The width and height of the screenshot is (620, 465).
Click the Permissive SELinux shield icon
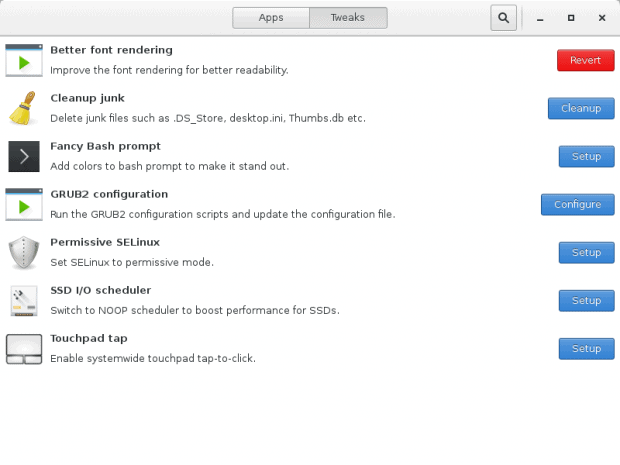tap(24, 253)
